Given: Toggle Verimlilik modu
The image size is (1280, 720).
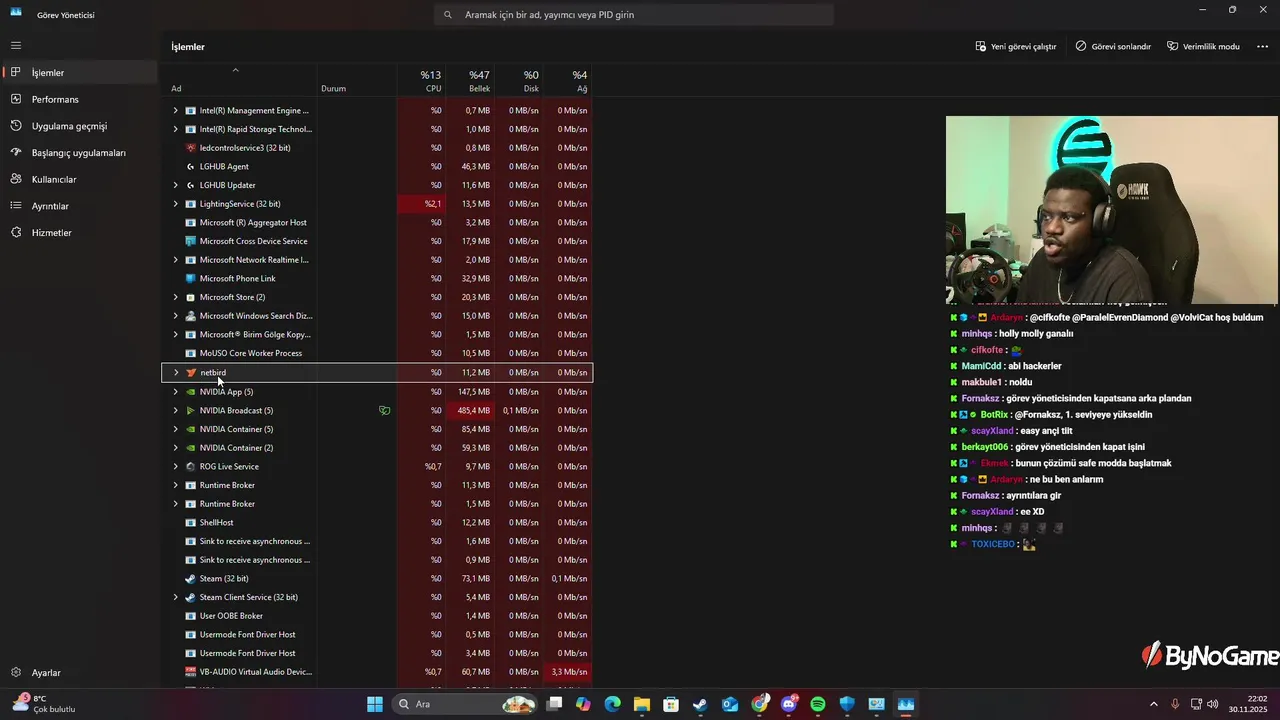Looking at the screenshot, I should [1203, 46].
